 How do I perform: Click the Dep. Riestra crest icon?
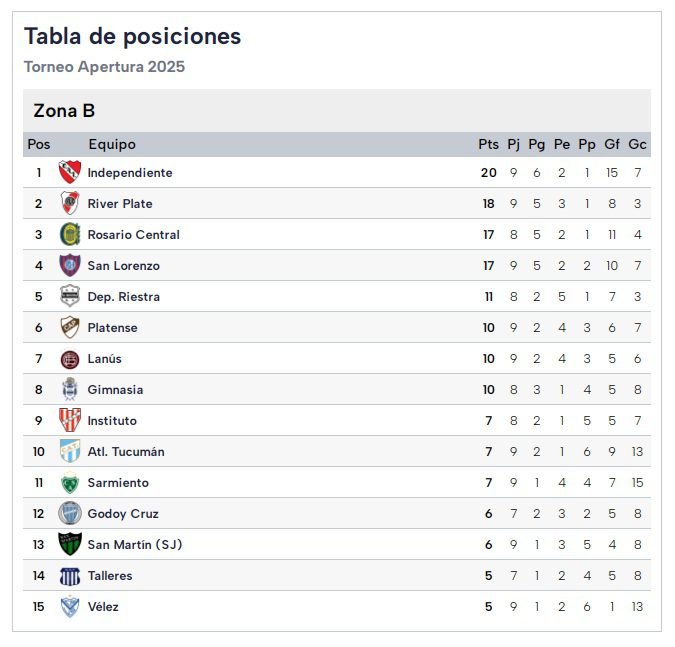[69, 296]
